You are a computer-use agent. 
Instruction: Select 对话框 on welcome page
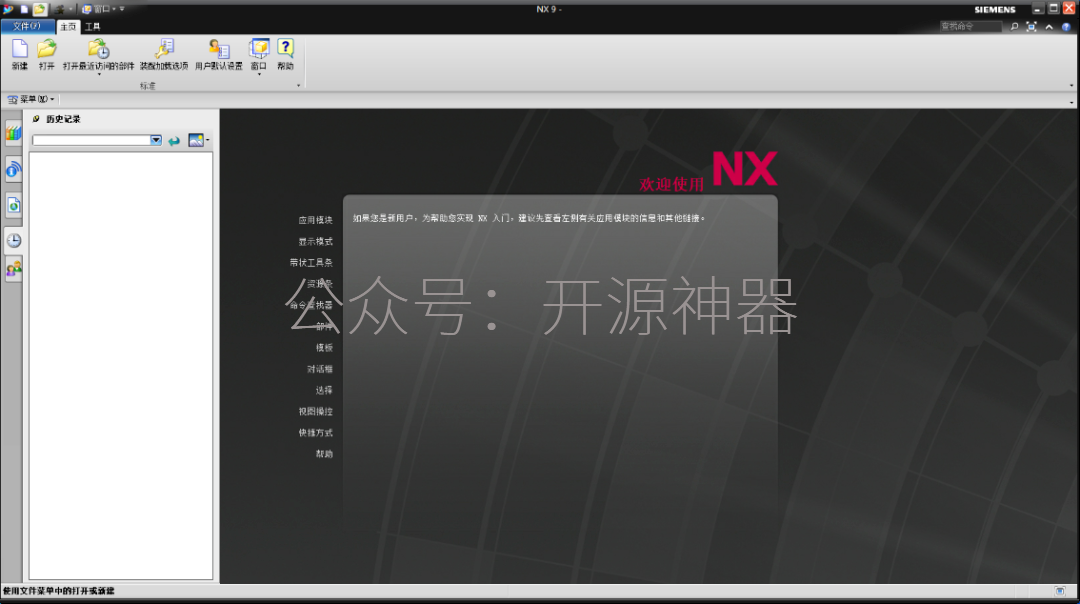320,369
